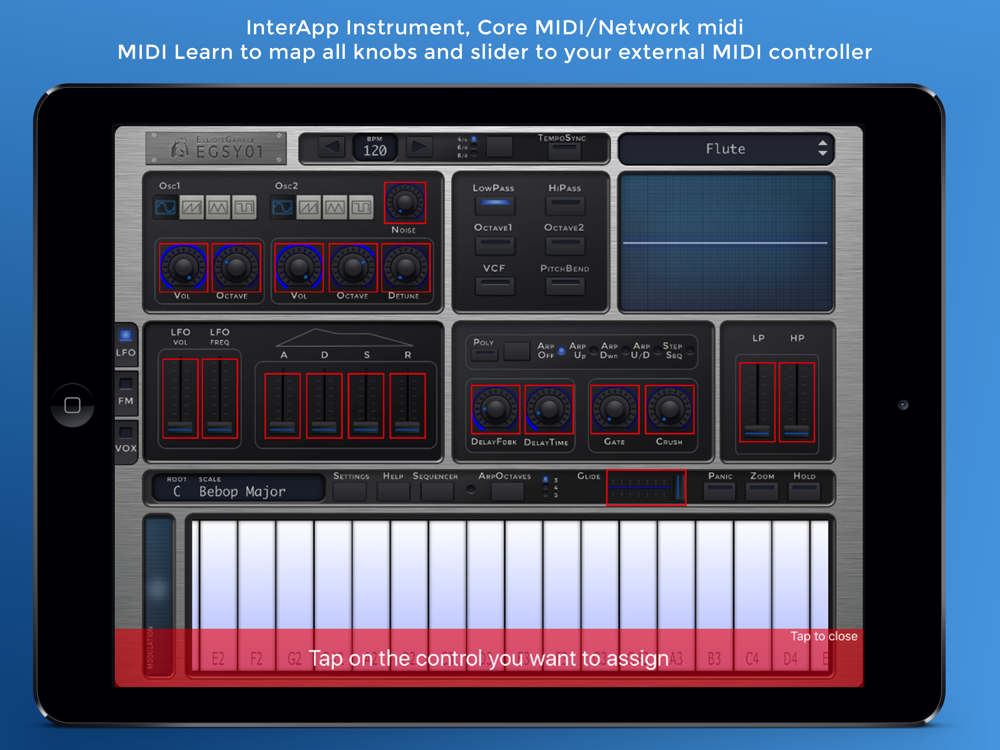Viewport: 1000px width, 750px height.
Task: Decrease BPM with left arrow
Action: (331, 147)
